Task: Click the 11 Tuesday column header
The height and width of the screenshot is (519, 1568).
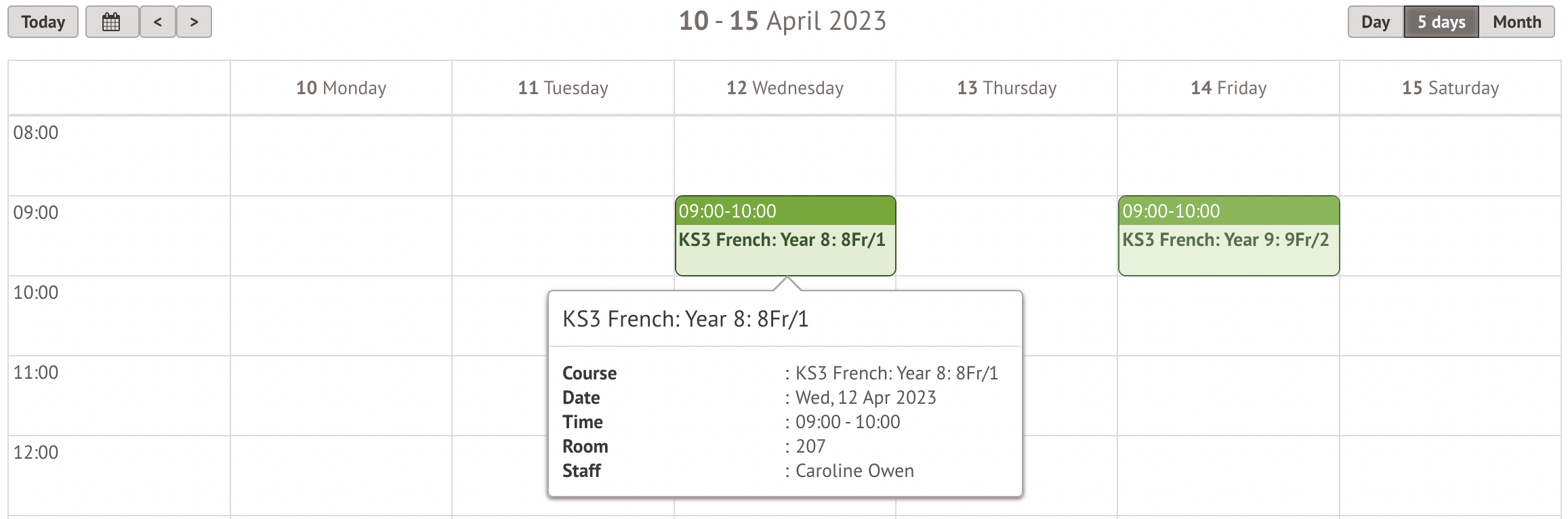Action: point(562,88)
